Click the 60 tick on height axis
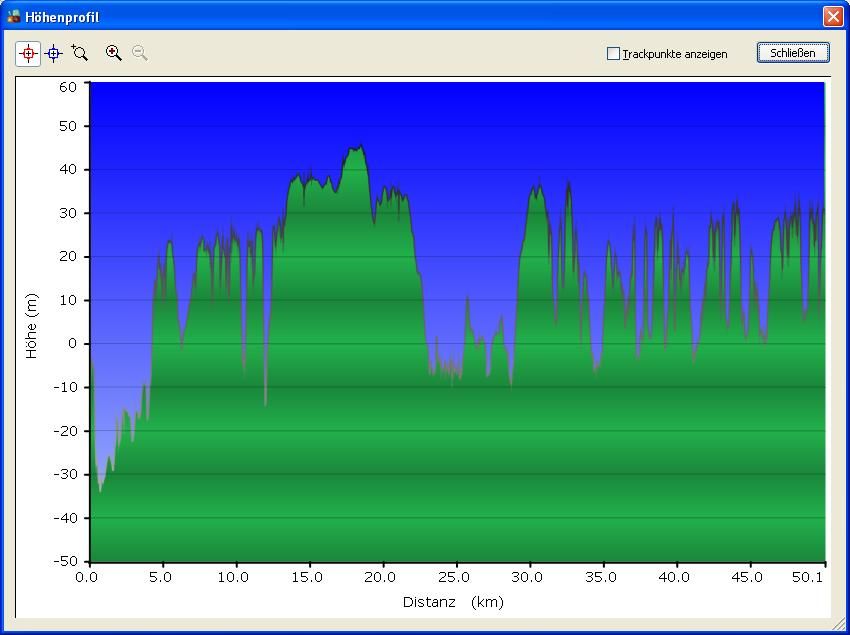The image size is (850, 635). (67, 87)
